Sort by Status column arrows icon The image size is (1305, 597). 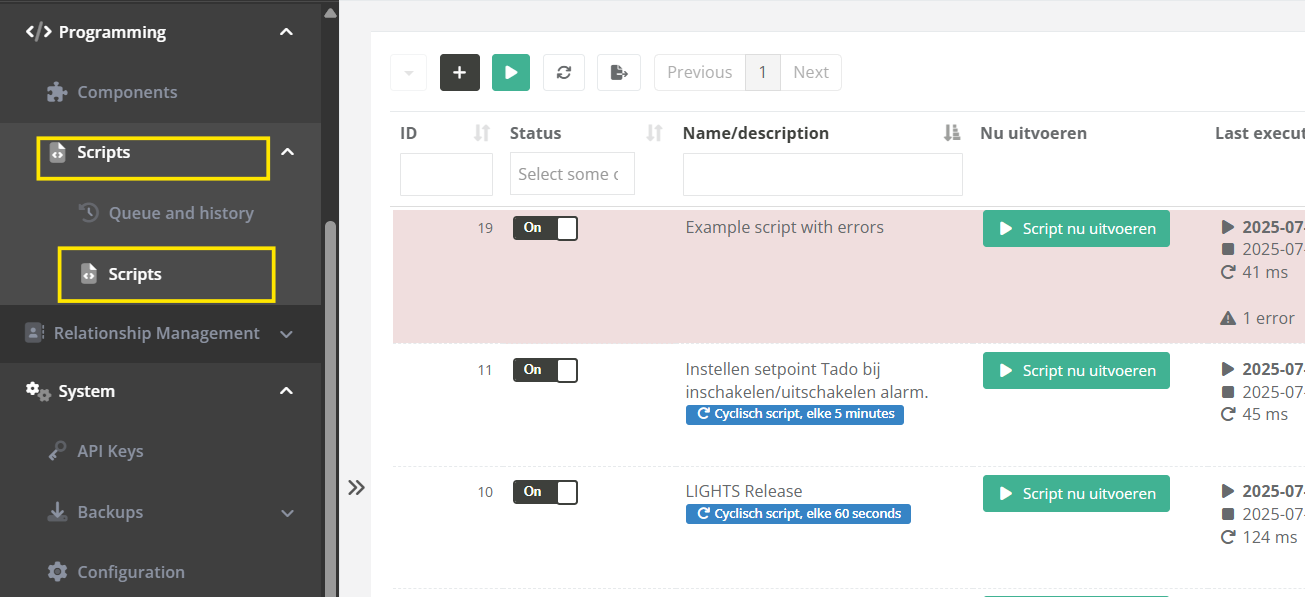655,133
